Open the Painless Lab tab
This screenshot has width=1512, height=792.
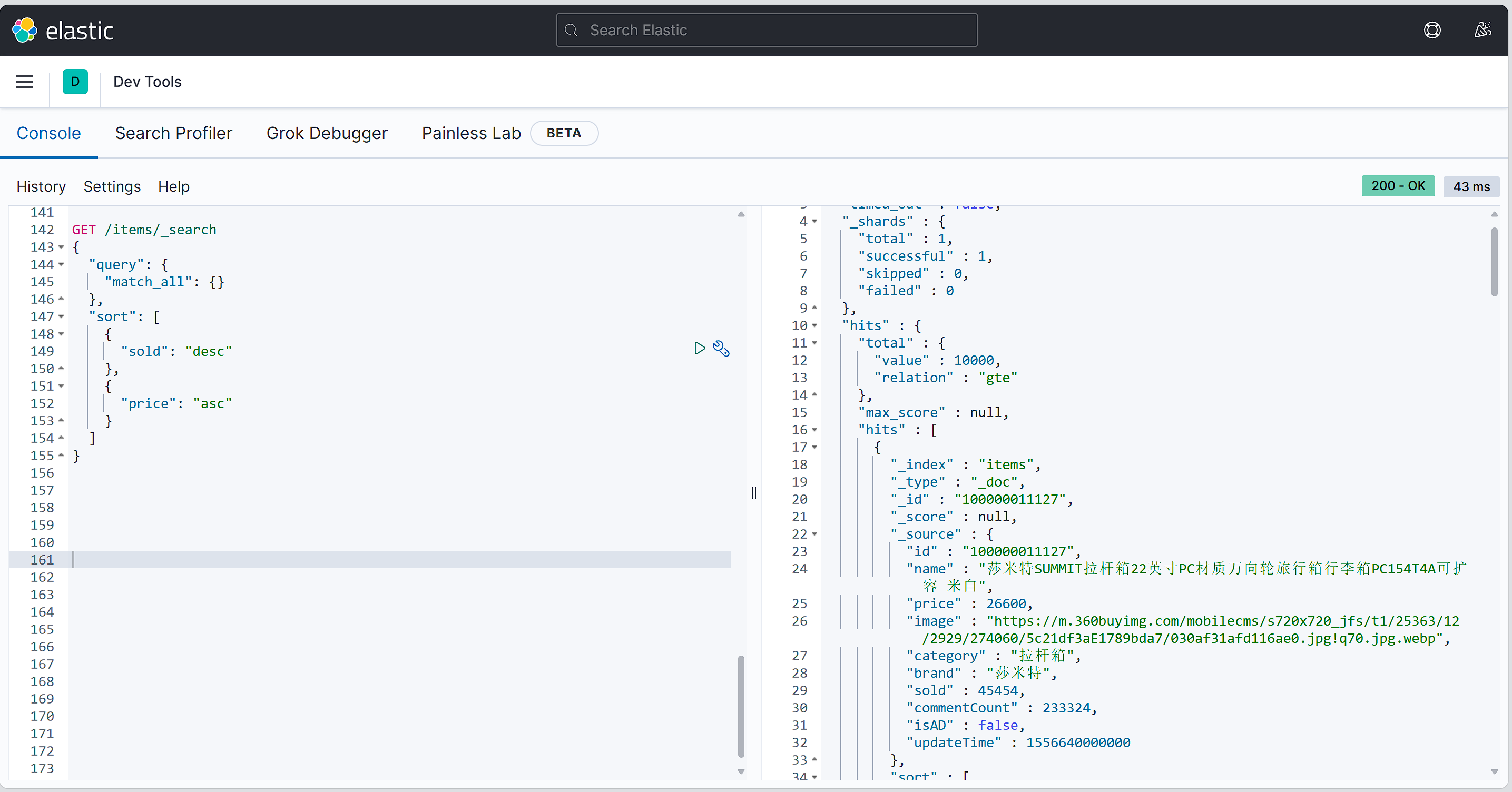[x=471, y=133]
